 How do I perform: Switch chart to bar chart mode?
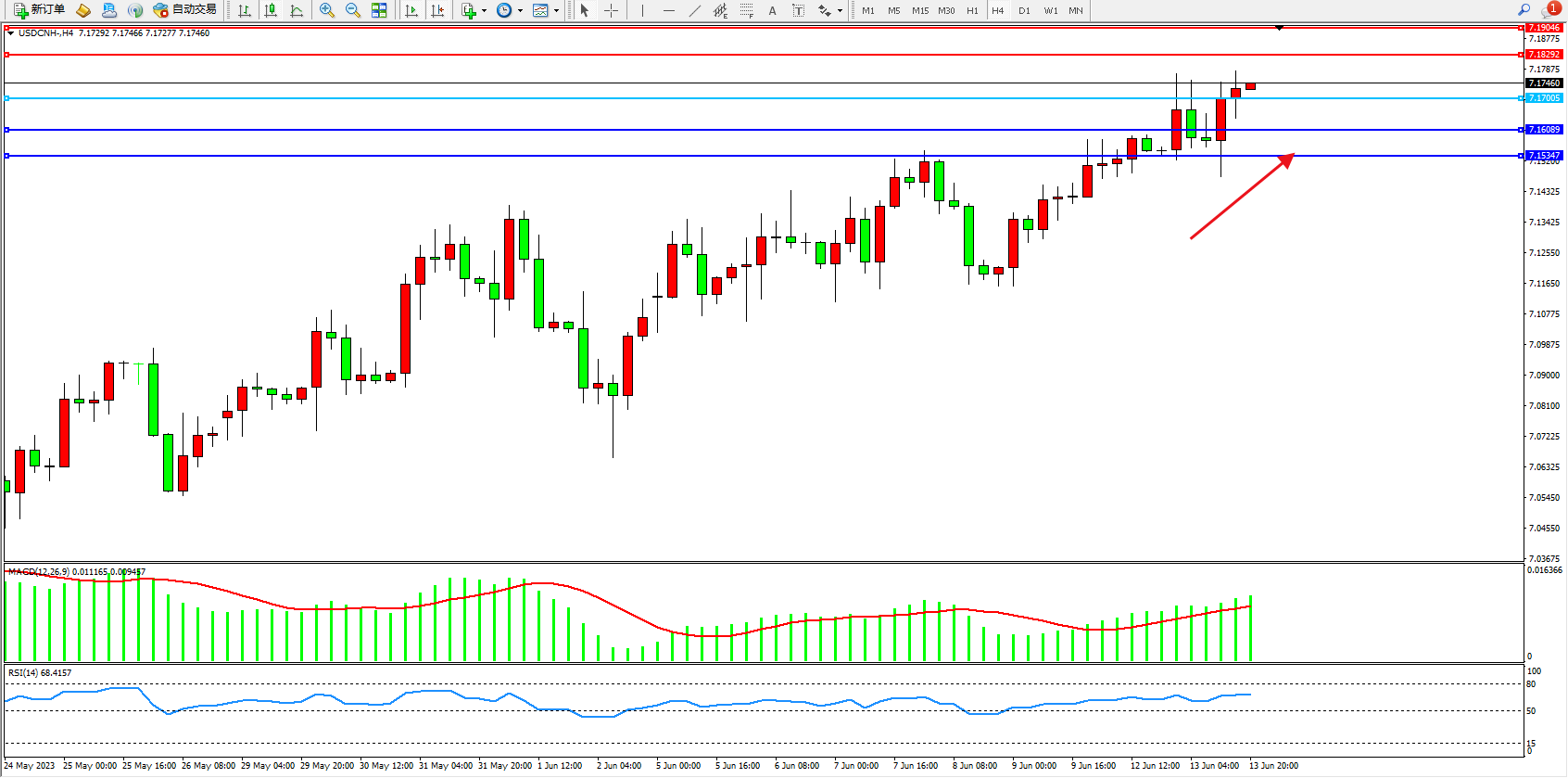pyautogui.click(x=245, y=10)
